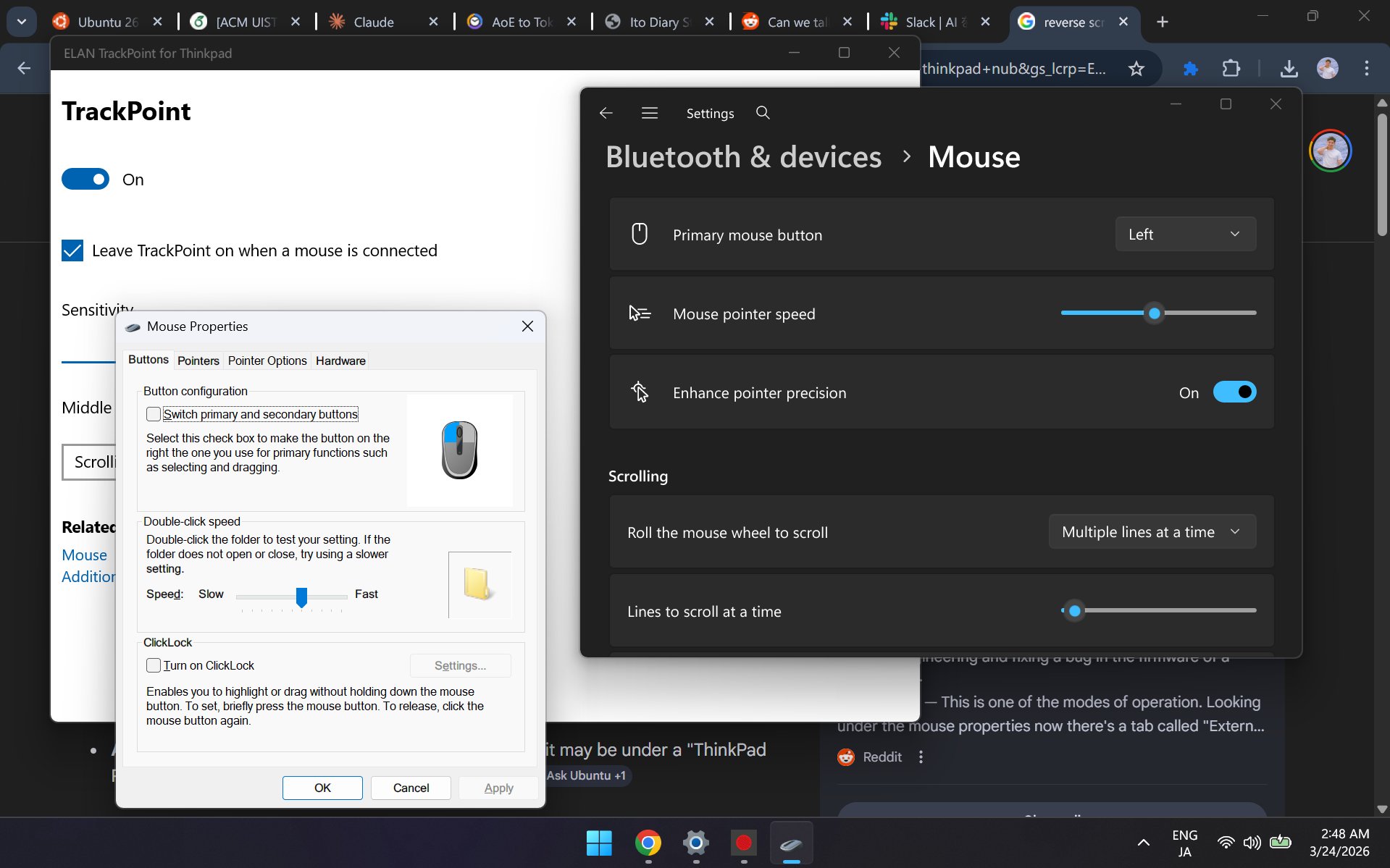Open Settings gear in the taskbar
Screen dimensions: 1390x868
696,843
